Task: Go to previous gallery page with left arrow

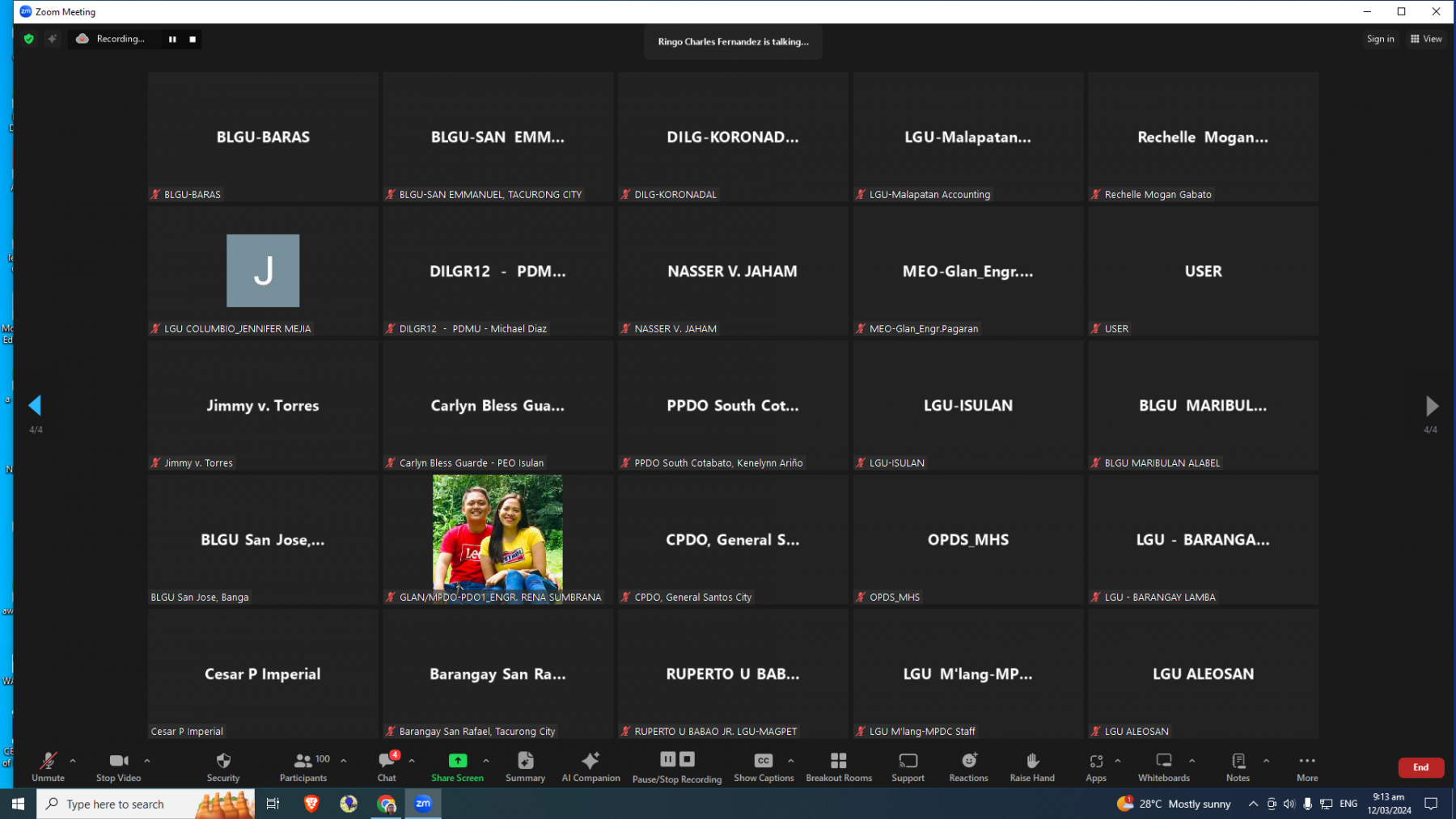Action: 35,405
